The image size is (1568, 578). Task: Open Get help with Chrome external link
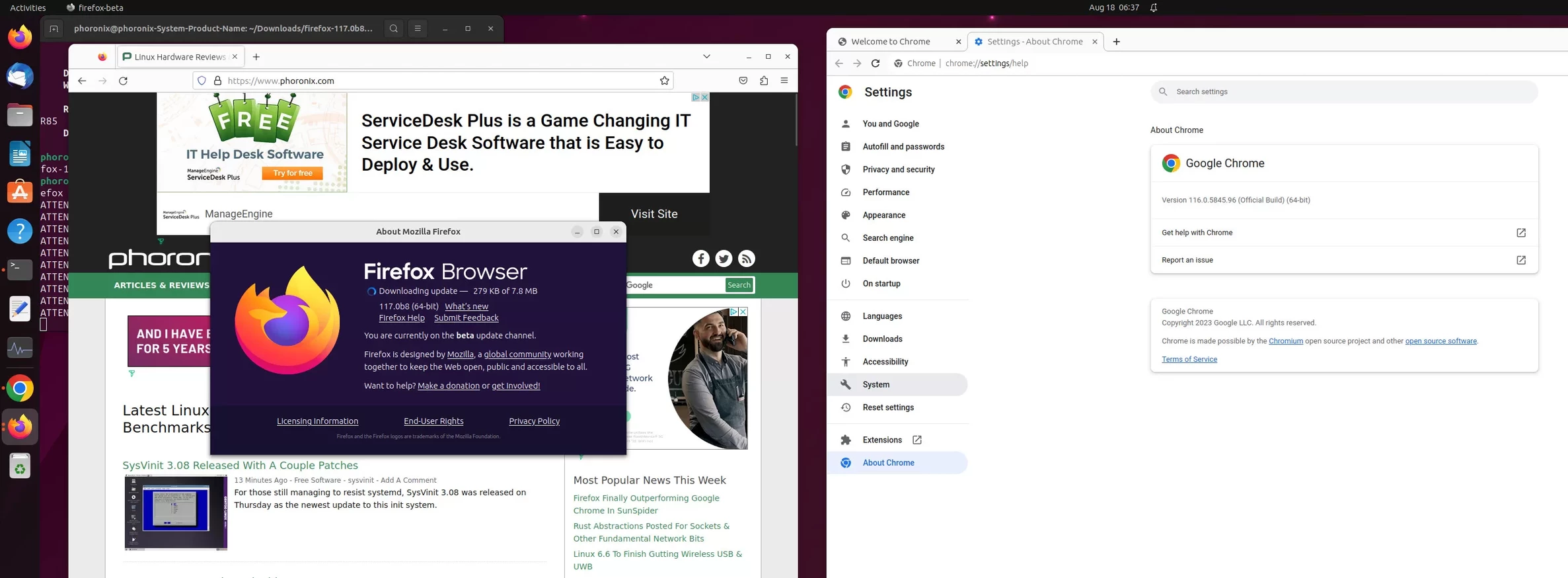pyautogui.click(x=1521, y=233)
